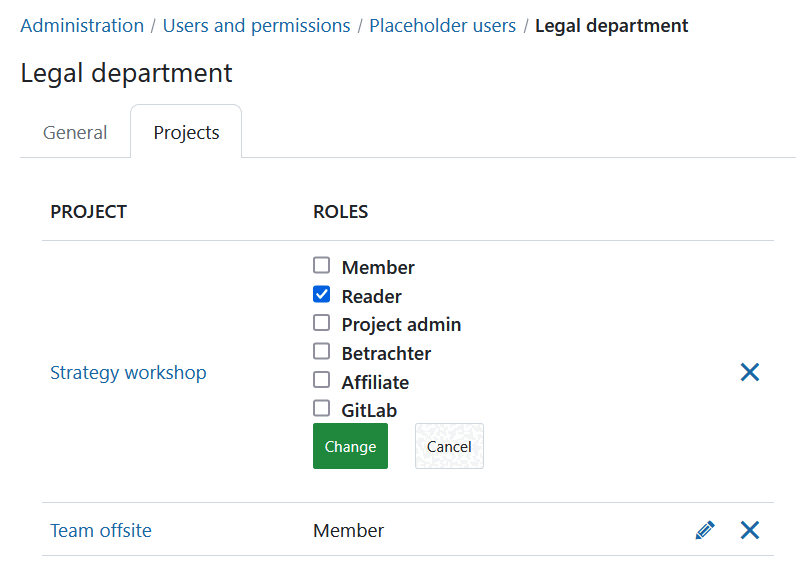Remove the Team offsite membership X icon

click(x=750, y=530)
